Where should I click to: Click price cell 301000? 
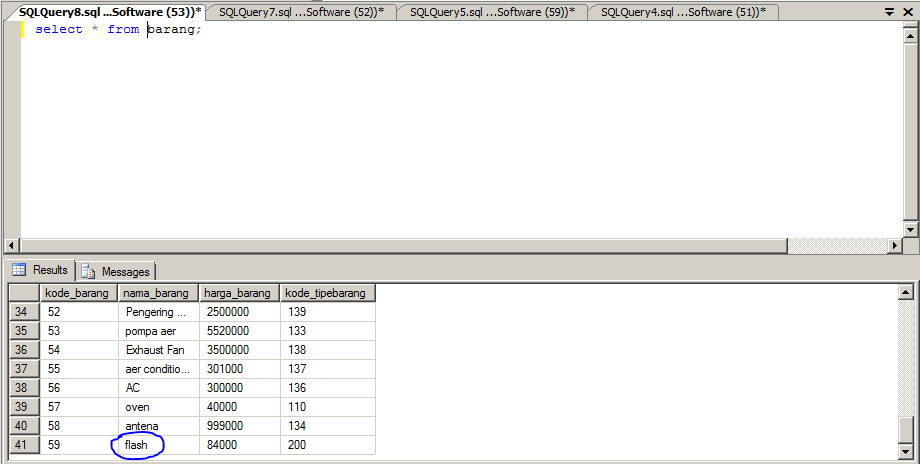[239, 369]
